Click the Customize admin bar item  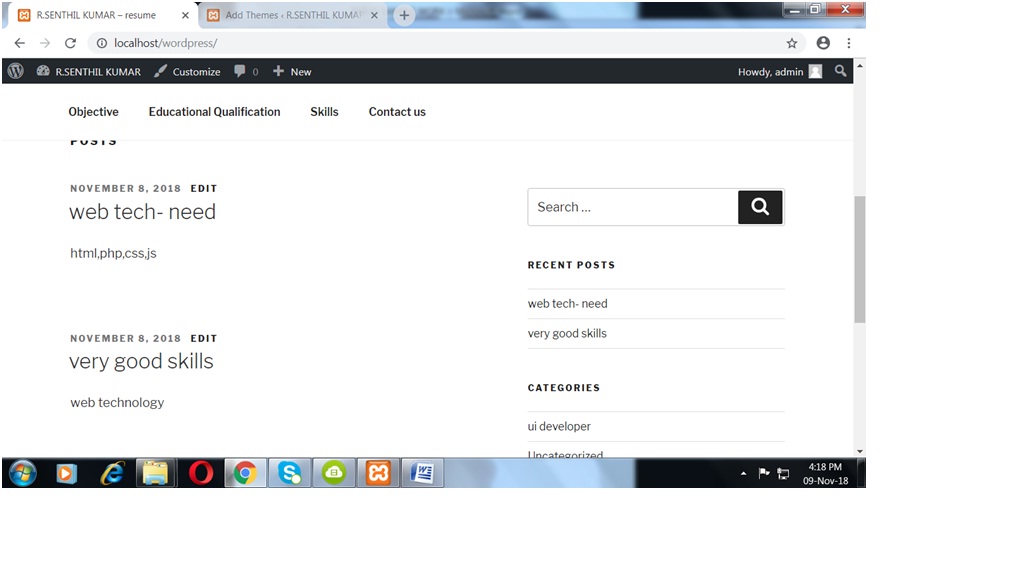(x=187, y=72)
